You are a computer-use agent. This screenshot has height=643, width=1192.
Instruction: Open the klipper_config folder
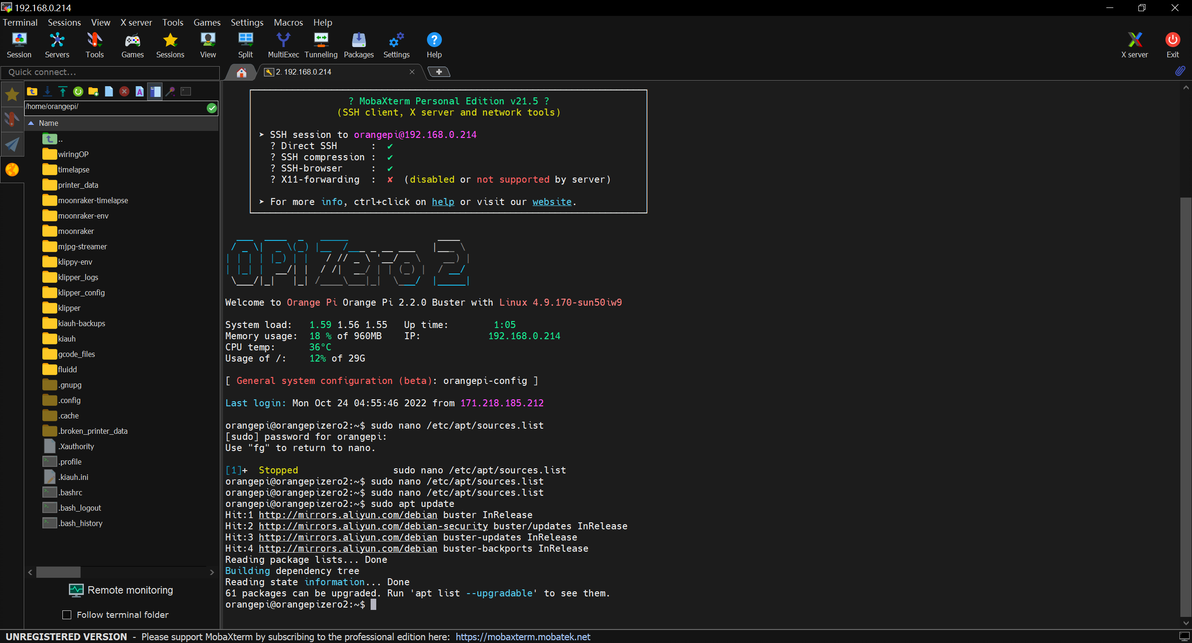pos(80,293)
